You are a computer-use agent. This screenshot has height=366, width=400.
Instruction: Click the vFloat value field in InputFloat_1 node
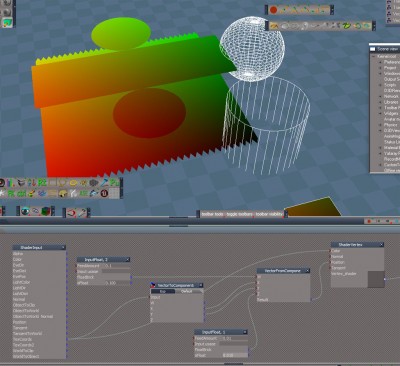[234, 355]
